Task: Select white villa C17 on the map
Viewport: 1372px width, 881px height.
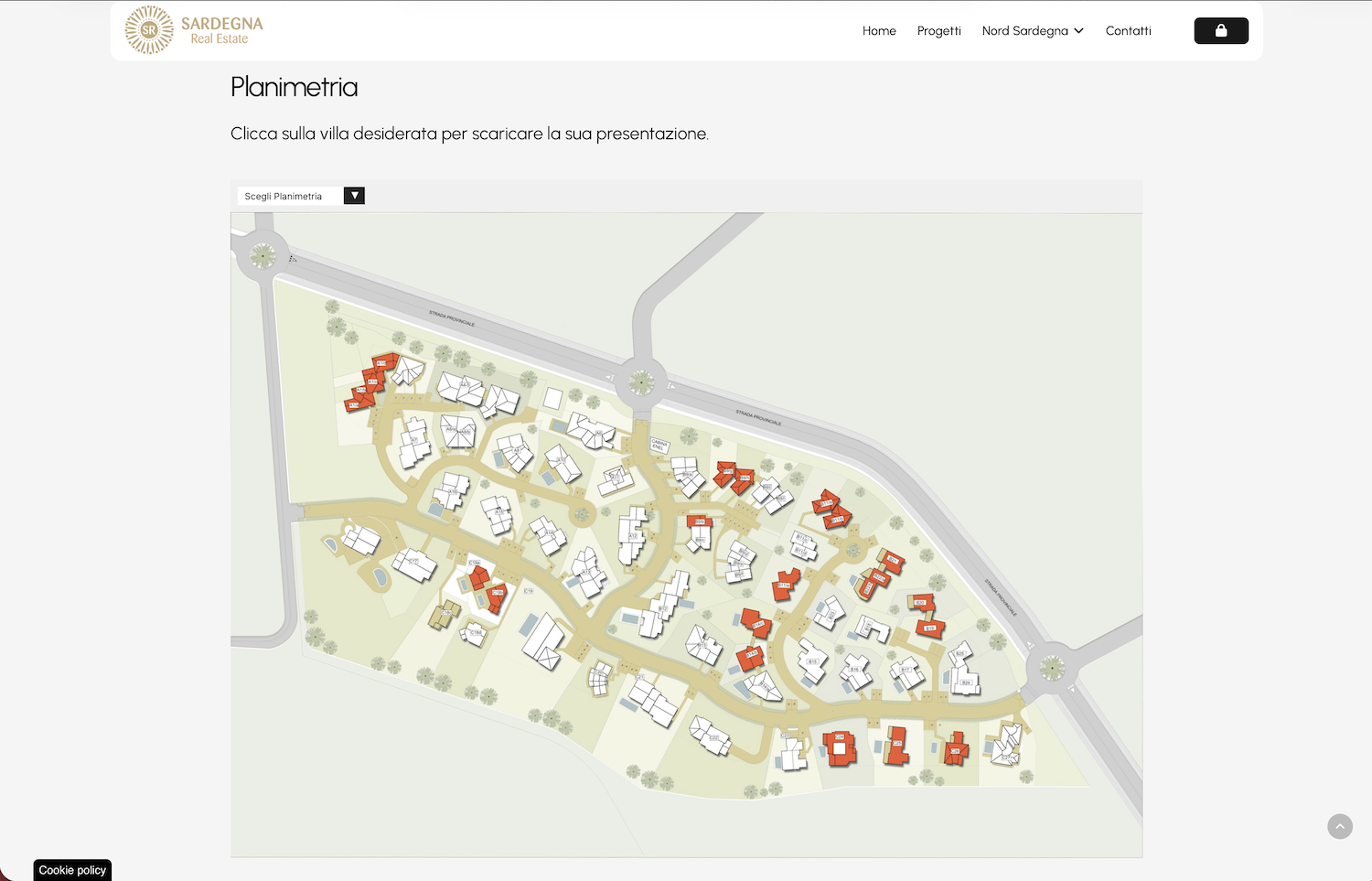Action: click(414, 564)
